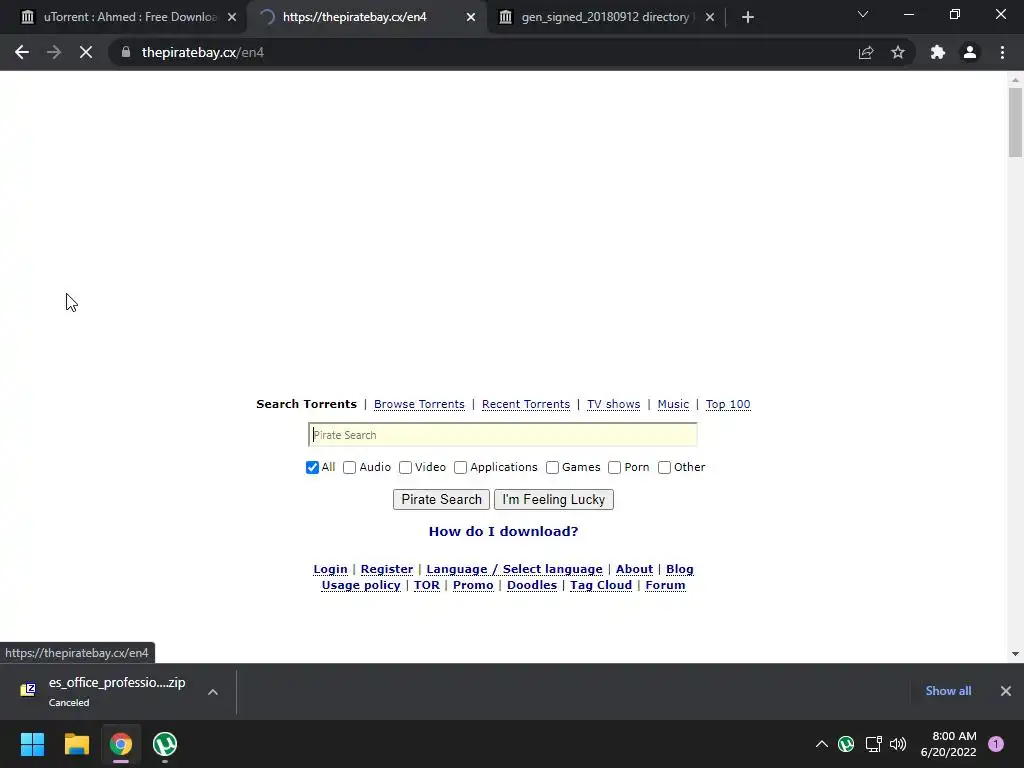This screenshot has height=768, width=1024.
Task: Open the Browse Torrents link
Action: 419,404
